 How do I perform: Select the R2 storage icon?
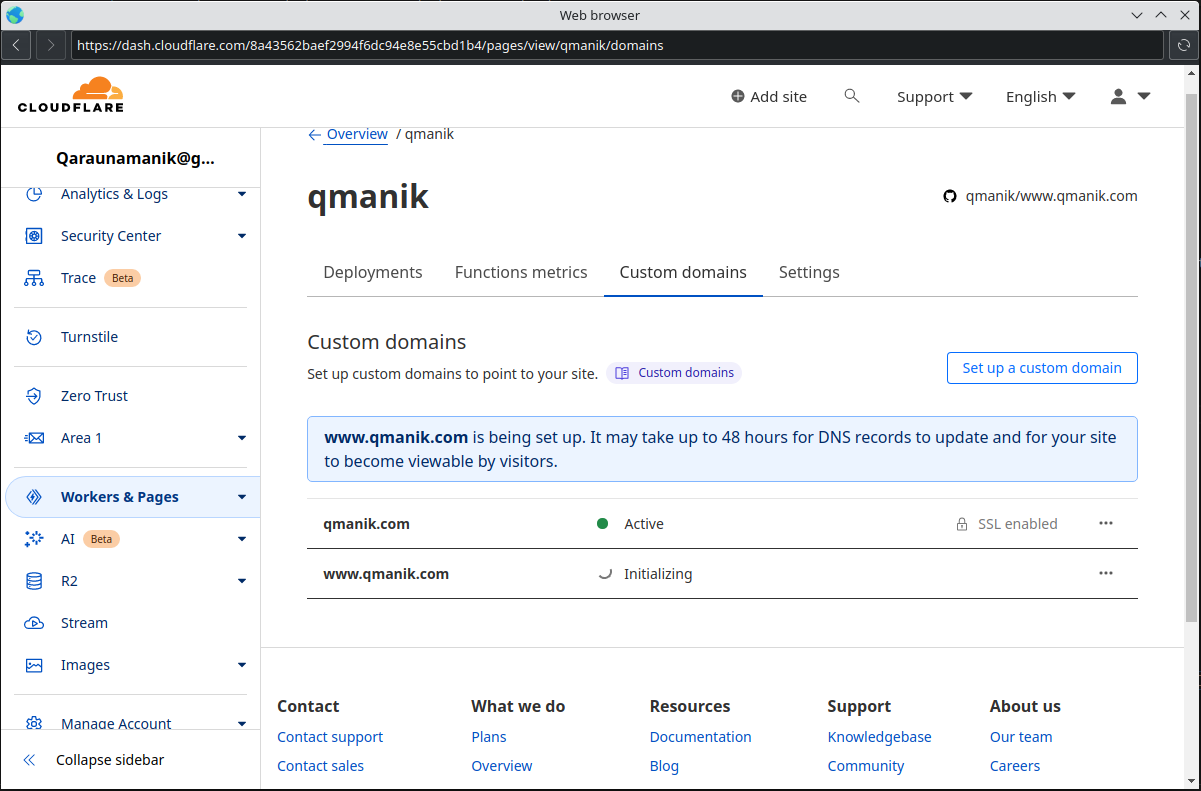33,580
